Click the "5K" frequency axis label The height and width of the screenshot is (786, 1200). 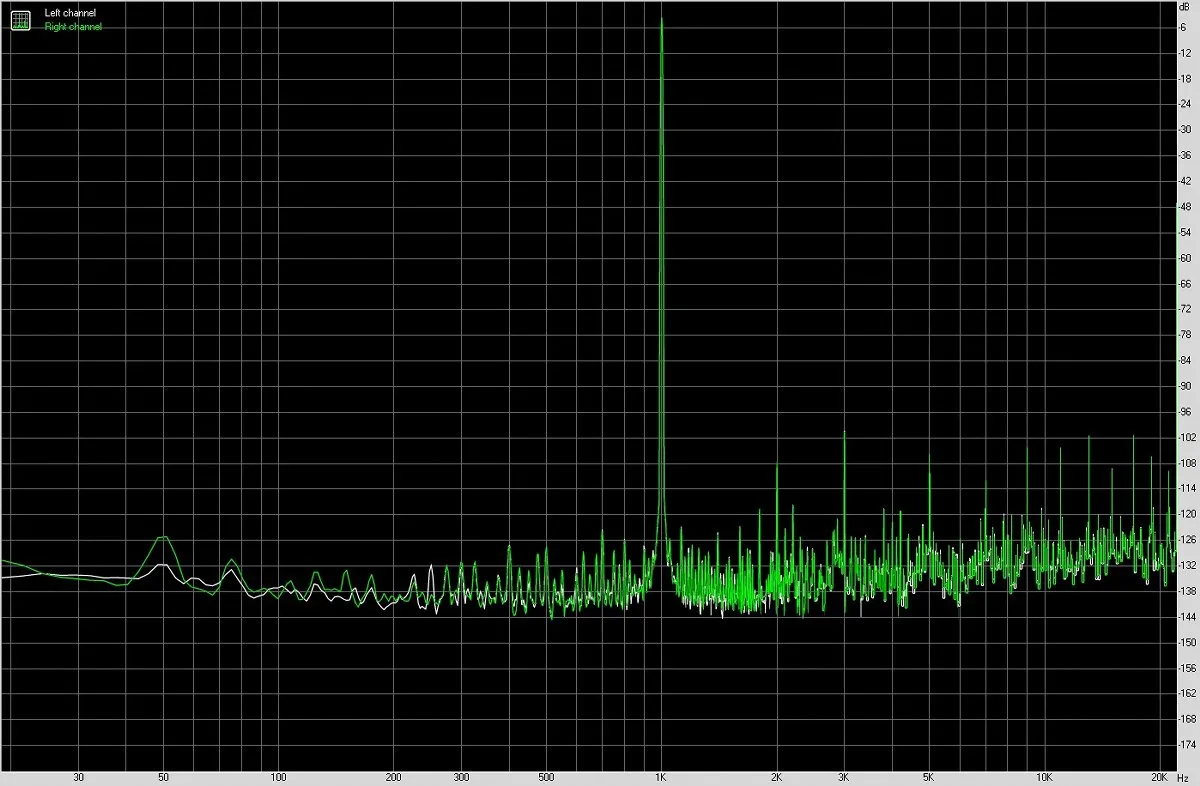(929, 777)
